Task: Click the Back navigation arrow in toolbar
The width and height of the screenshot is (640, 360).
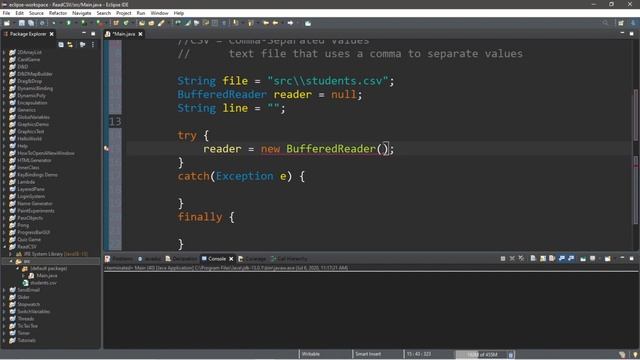Action: tap(276, 23)
